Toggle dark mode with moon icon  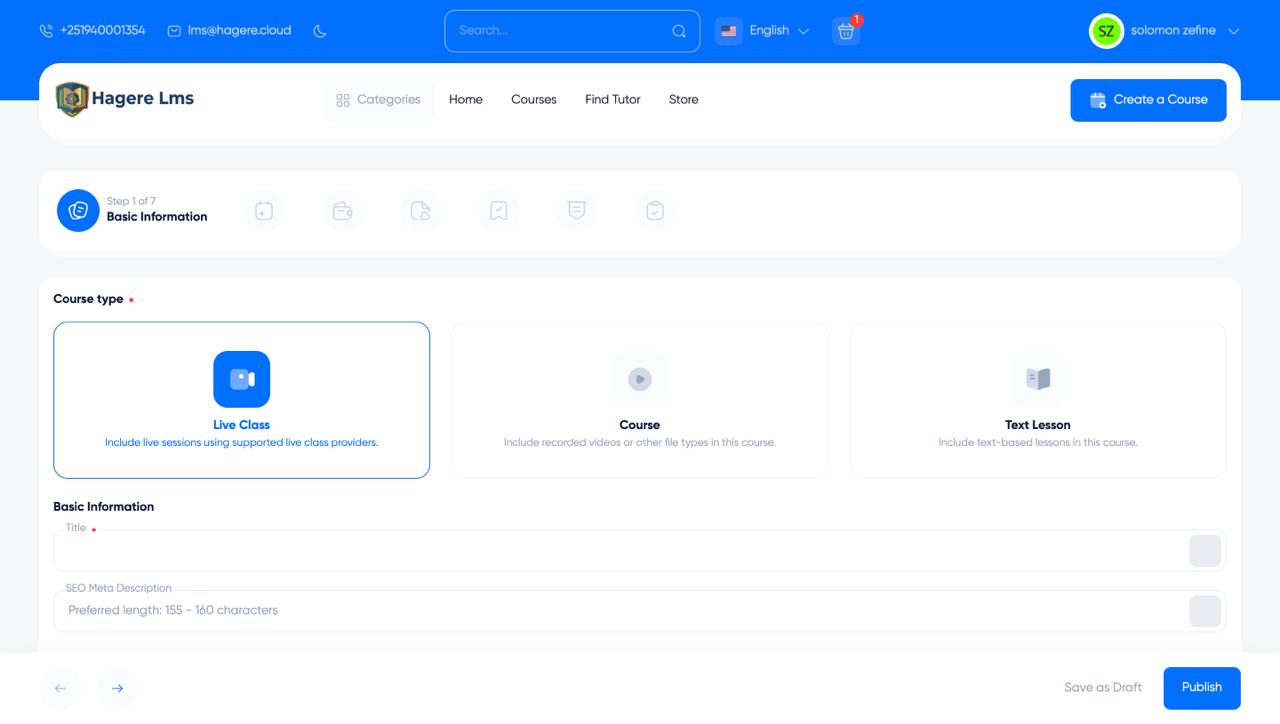tap(320, 31)
